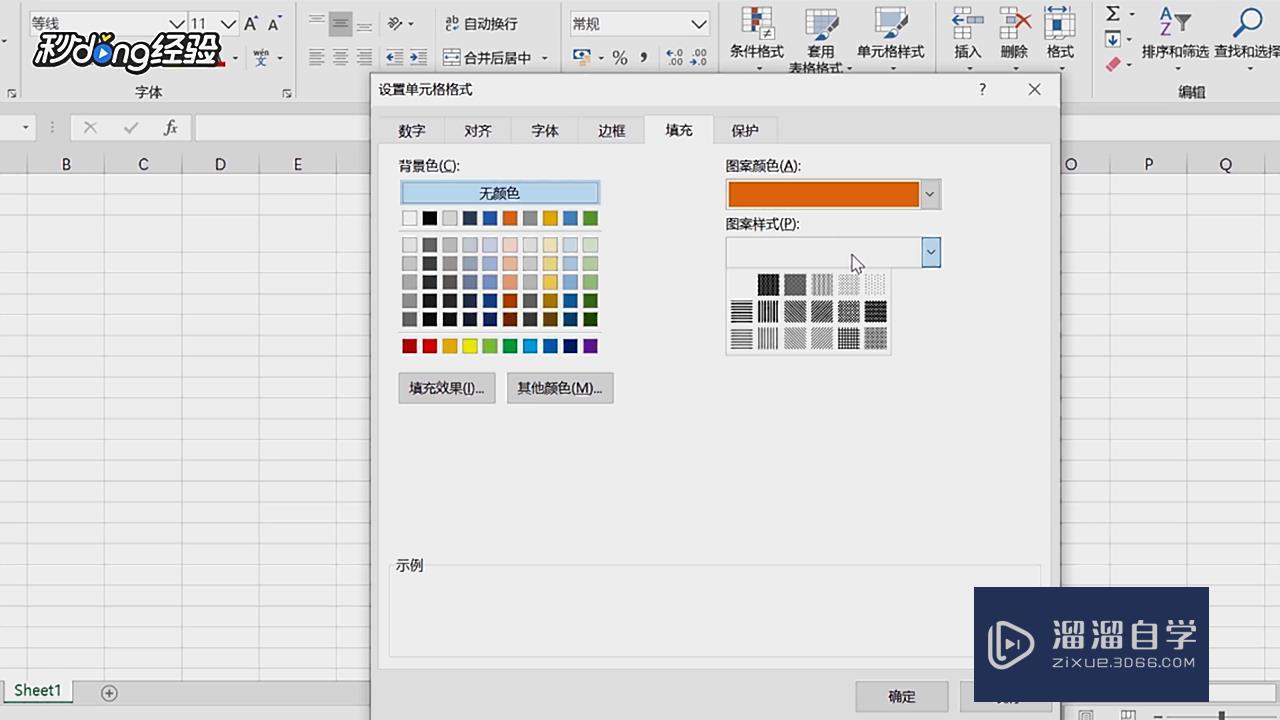This screenshot has width=1280, height=720.
Task: Pick the purple standard color swatch
Action: (x=590, y=346)
